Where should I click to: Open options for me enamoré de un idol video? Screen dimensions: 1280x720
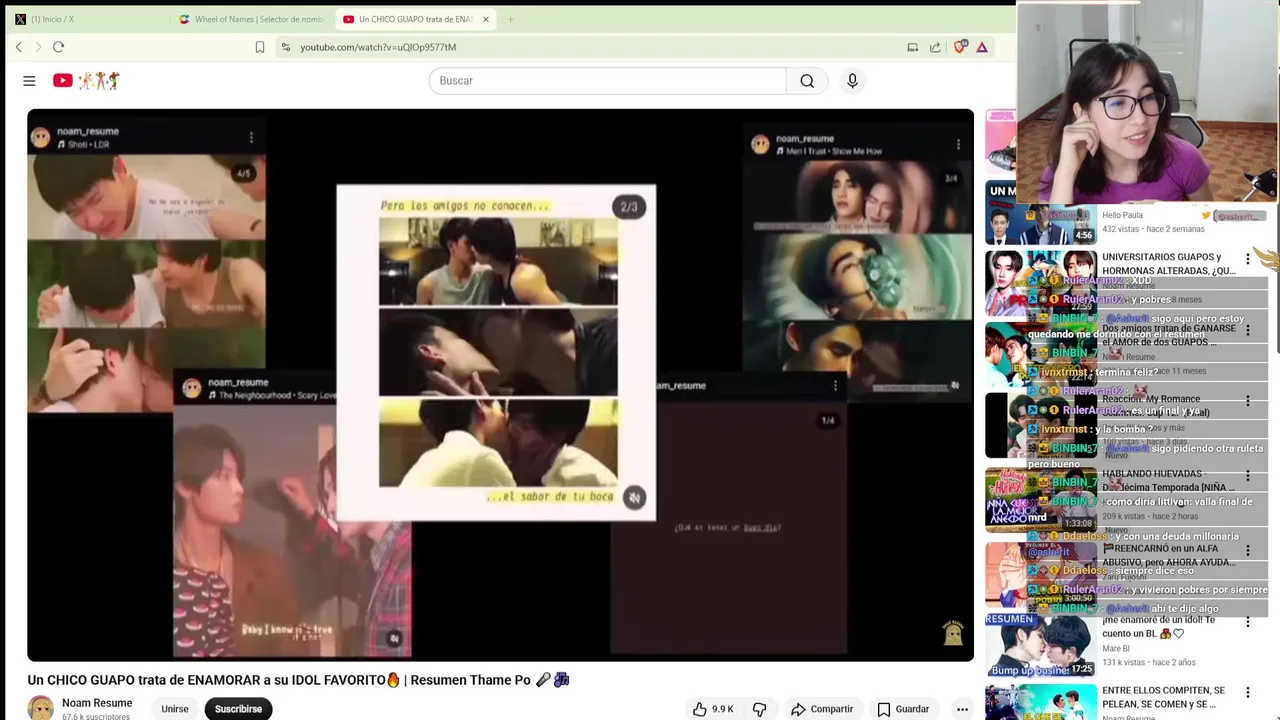tap(1247, 622)
